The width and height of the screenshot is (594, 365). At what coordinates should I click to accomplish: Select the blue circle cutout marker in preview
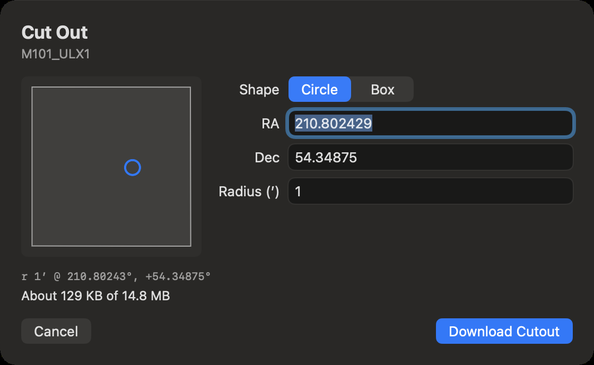(x=133, y=167)
